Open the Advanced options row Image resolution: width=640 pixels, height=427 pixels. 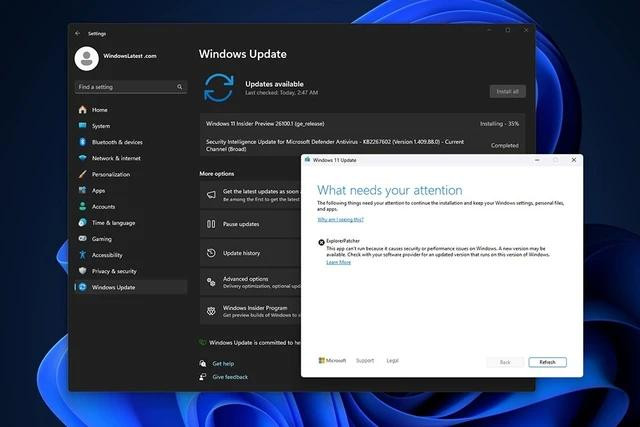pyautogui.click(x=250, y=282)
